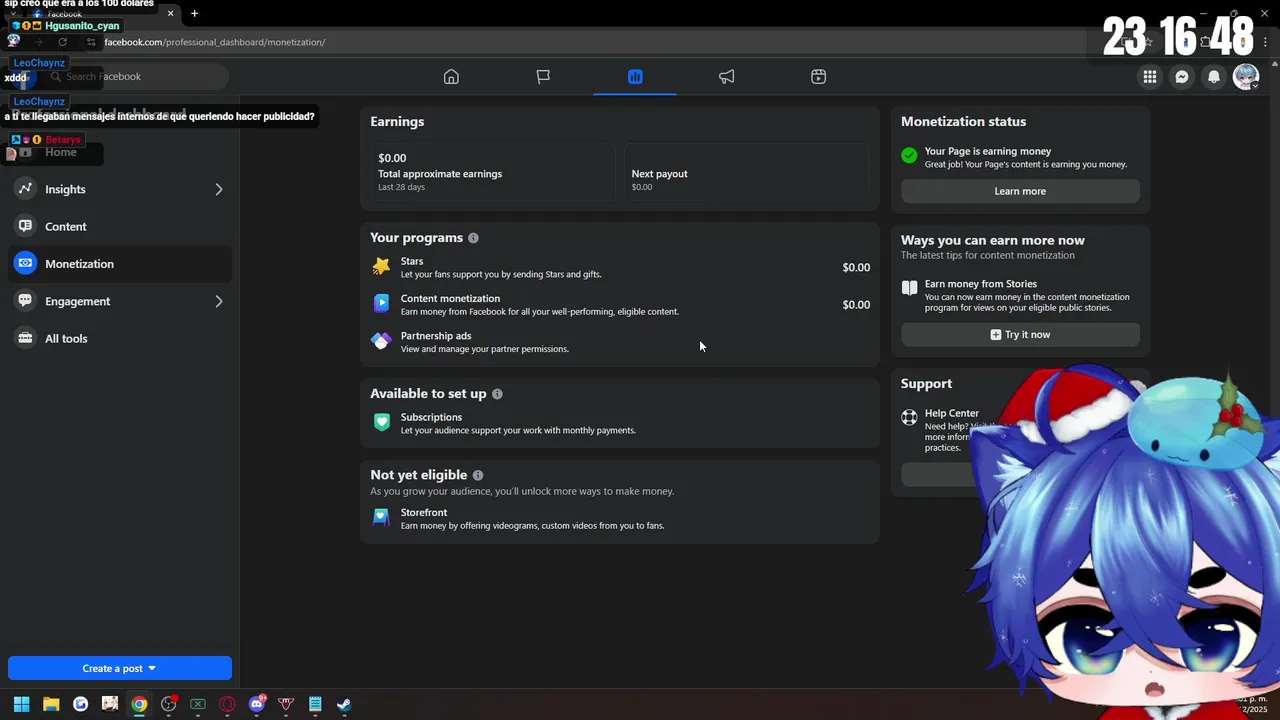Click the Total approximate earnings card
Screen dimensions: 1280x720
(493, 172)
